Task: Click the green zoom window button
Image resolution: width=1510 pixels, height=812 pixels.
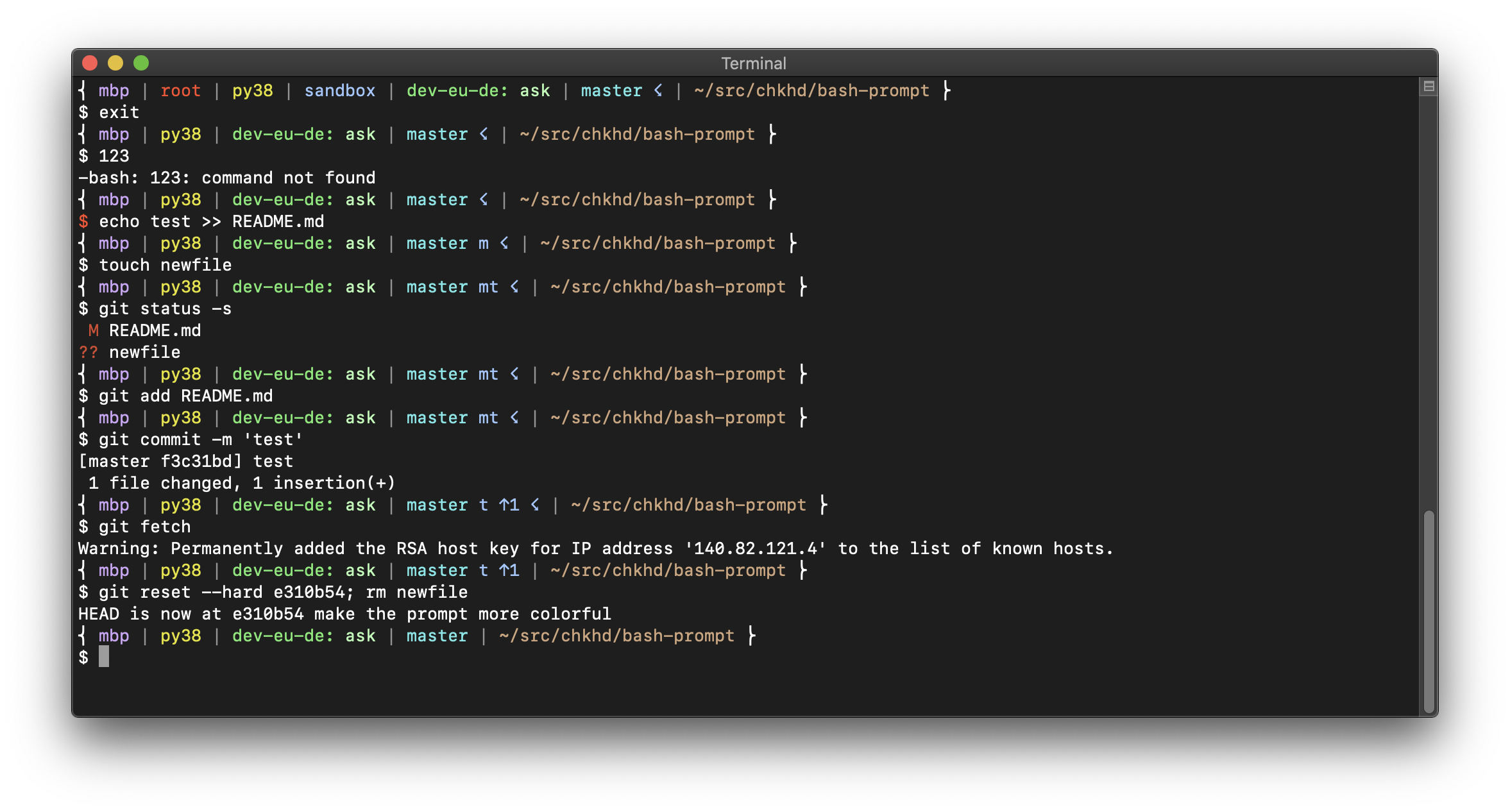Action: coord(141,63)
